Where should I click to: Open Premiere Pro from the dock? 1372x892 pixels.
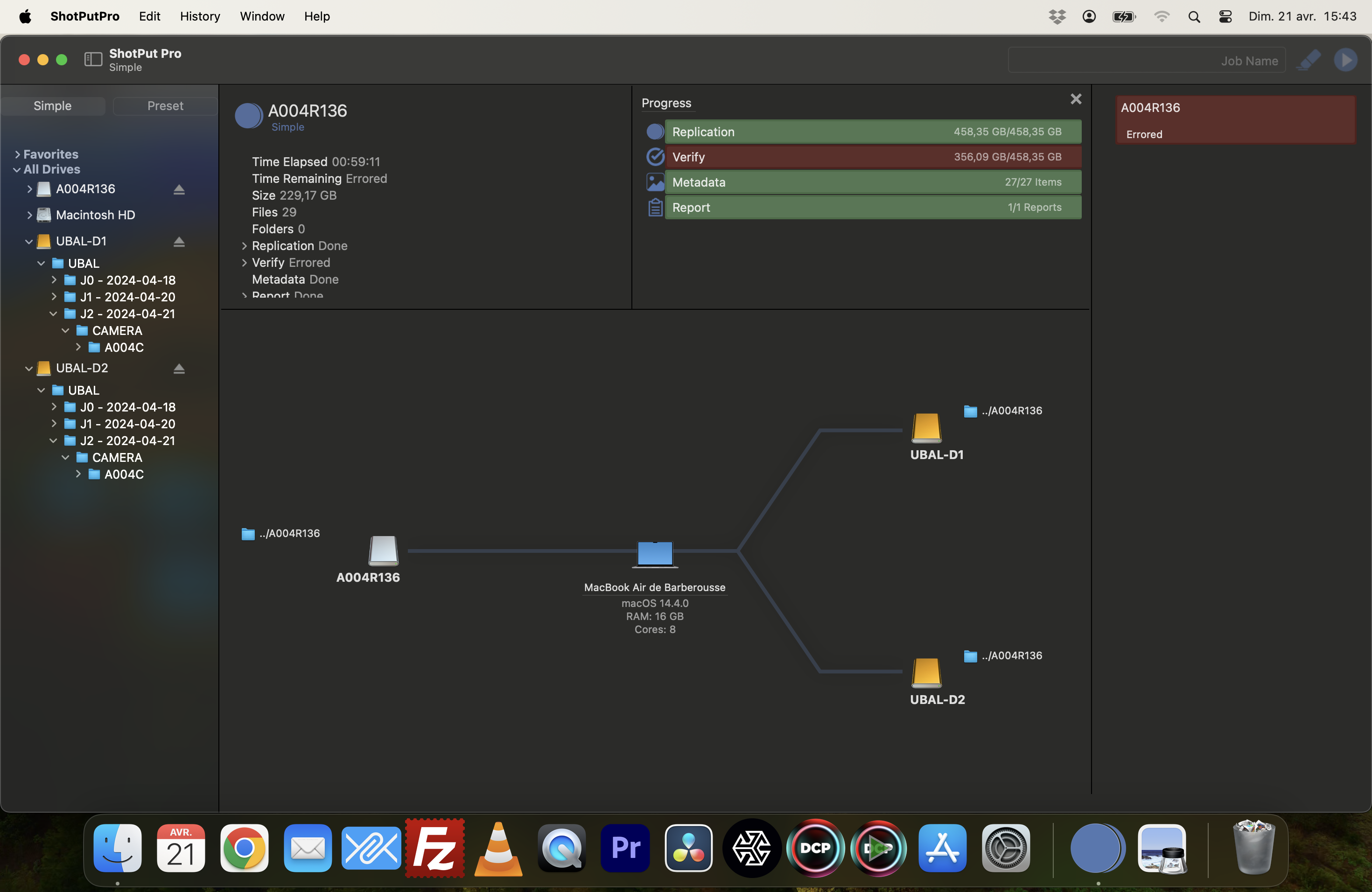[625, 848]
